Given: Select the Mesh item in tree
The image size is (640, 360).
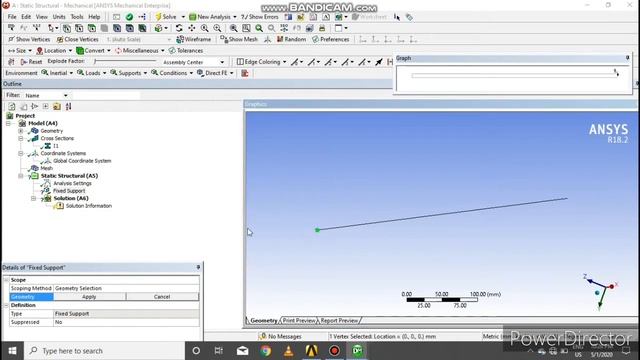Looking at the screenshot, I should click(x=46, y=168).
